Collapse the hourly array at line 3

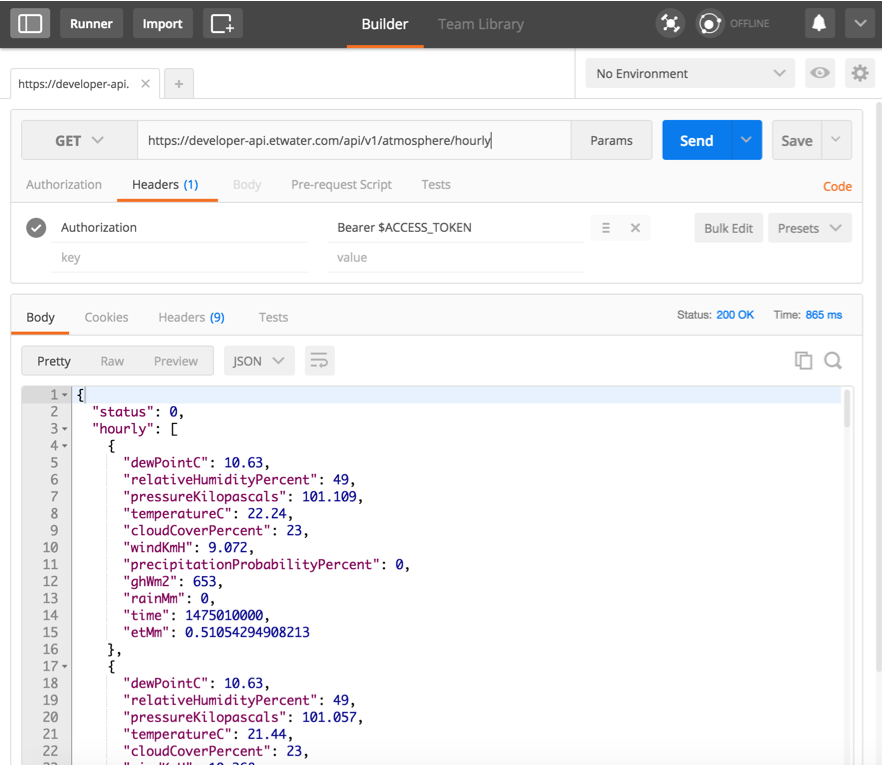pos(65,429)
